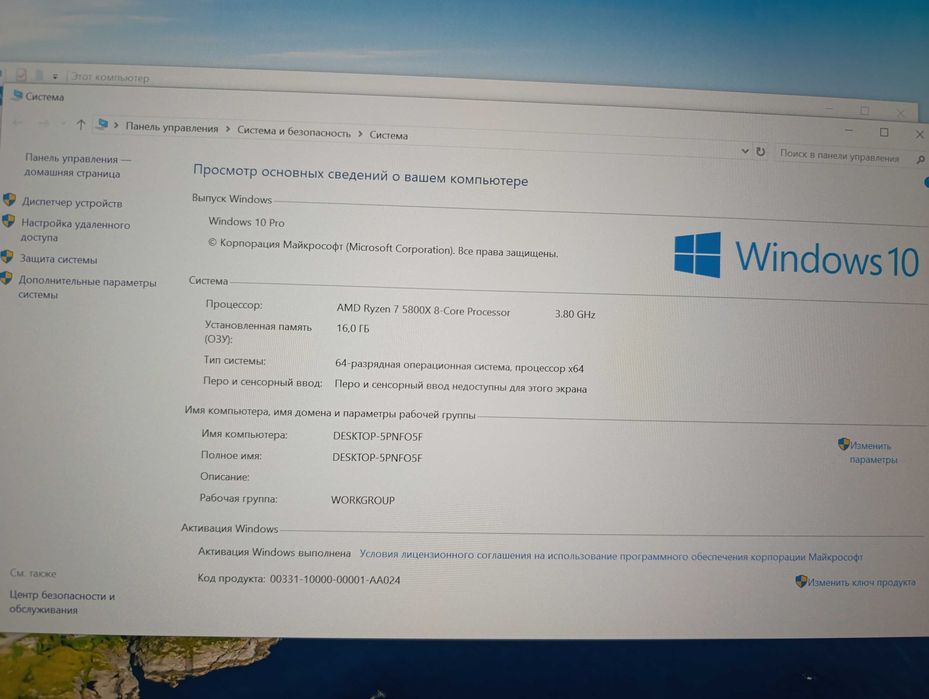Click the shield icon beside Настройка удаленного доступа

click(8, 222)
